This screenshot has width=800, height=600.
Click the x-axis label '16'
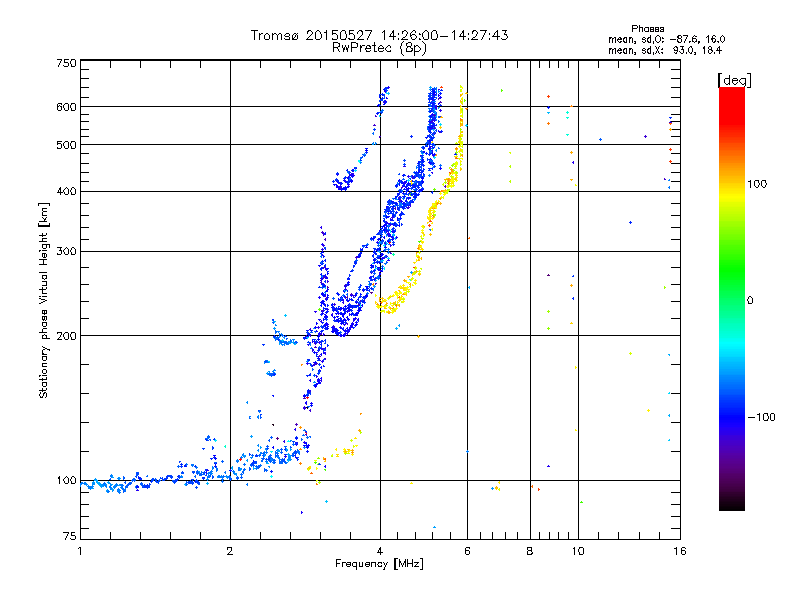tap(680, 551)
